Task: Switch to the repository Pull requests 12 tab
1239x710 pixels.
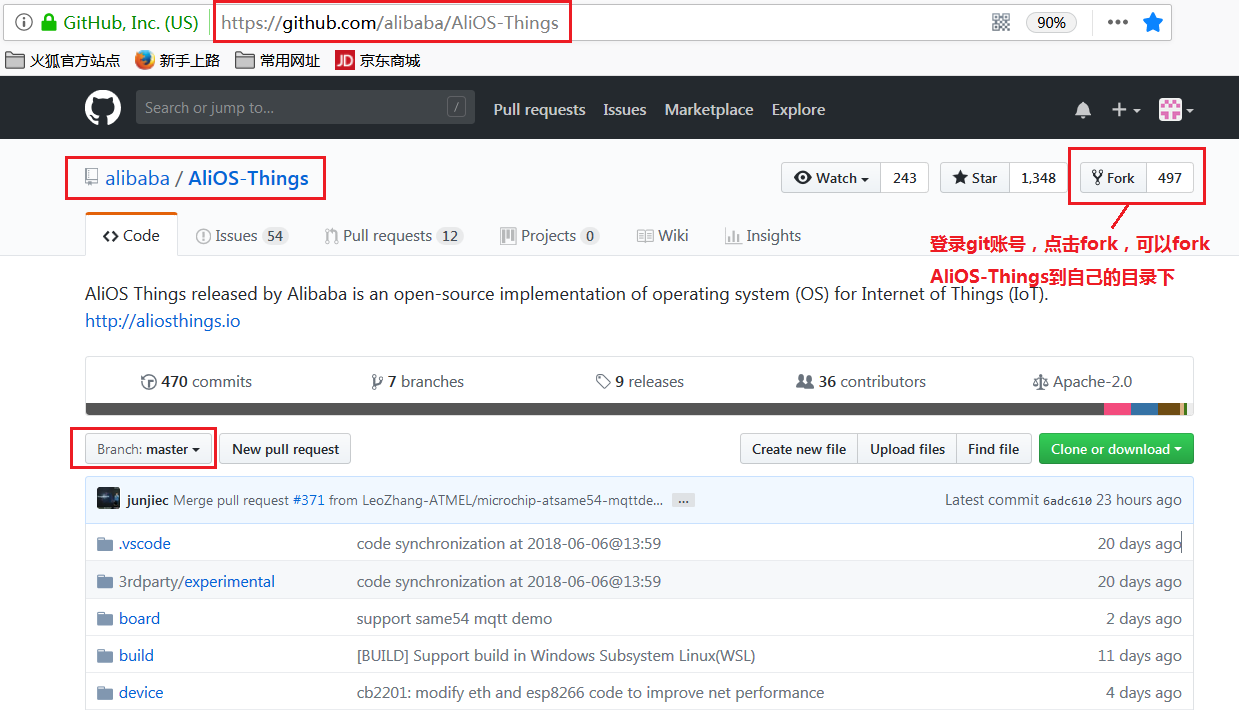Action: tap(393, 236)
